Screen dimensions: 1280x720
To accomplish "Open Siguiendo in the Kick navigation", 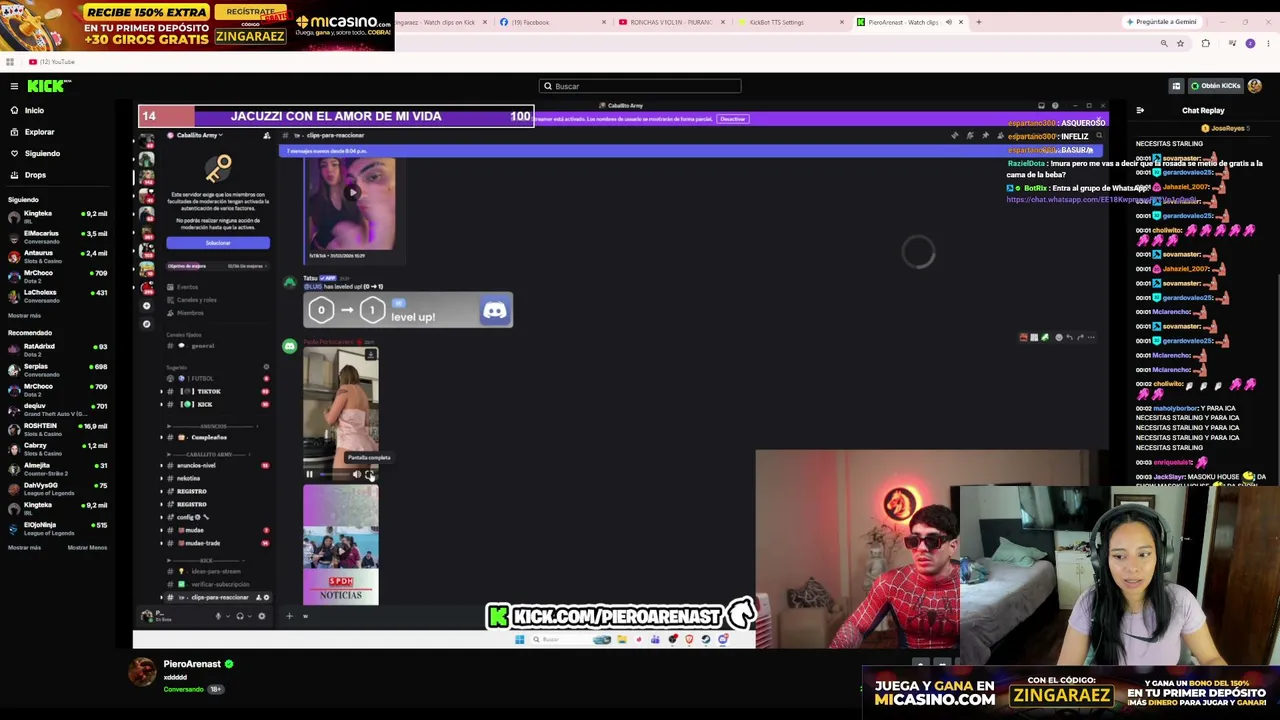I will click(42, 153).
